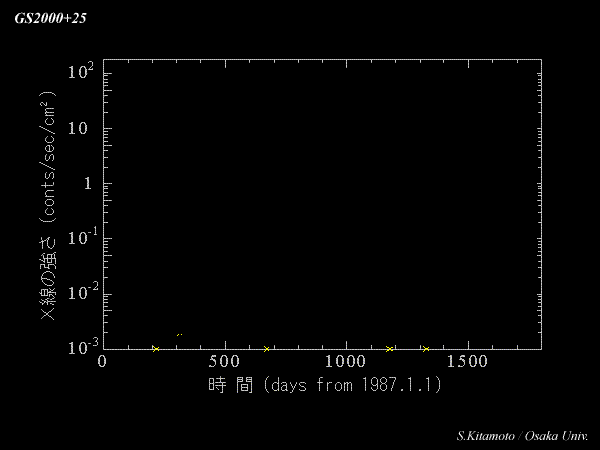The height and width of the screenshot is (450, 600).
Task: Click the 500 tick label on x-axis
Action: [x=224, y=362]
